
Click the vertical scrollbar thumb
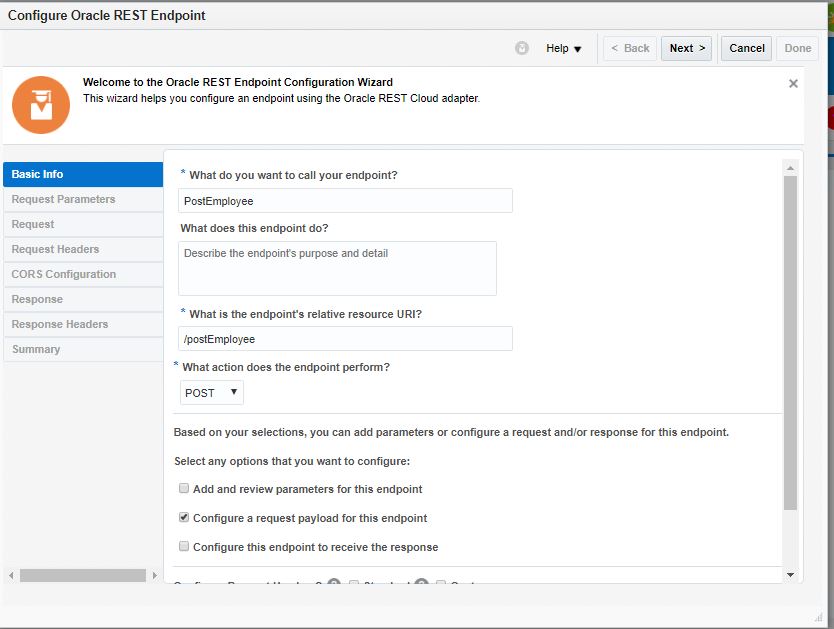(x=790, y=340)
